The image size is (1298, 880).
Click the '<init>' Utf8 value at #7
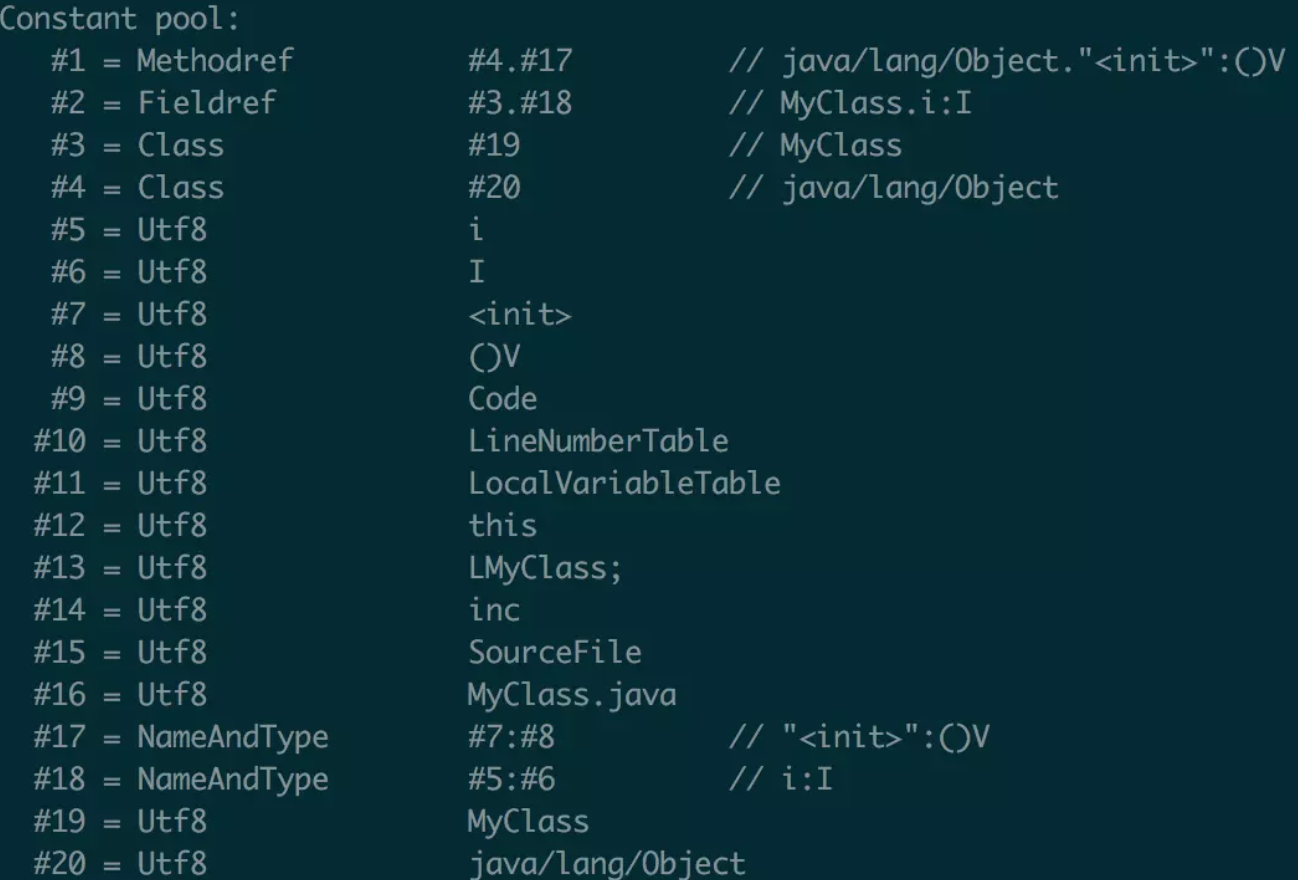(520, 315)
